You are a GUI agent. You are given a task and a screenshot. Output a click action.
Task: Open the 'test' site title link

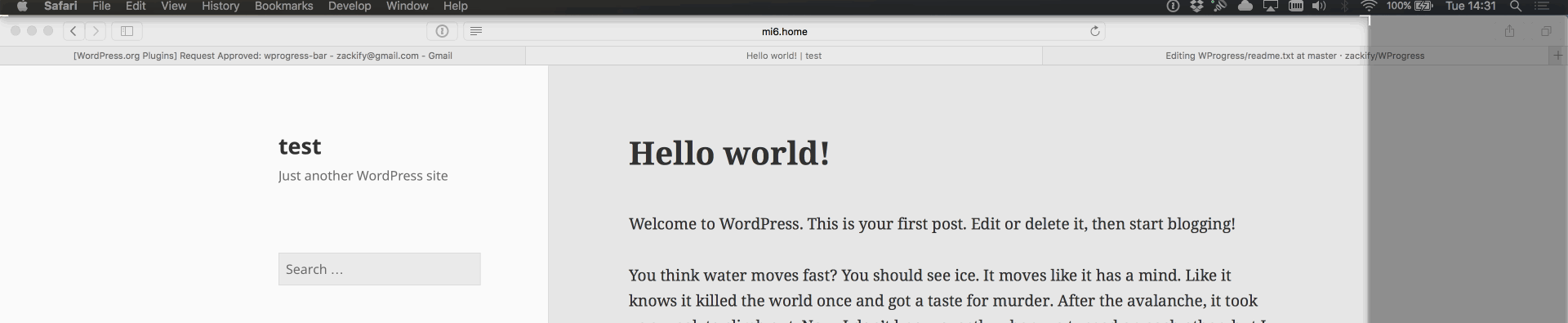click(x=300, y=146)
